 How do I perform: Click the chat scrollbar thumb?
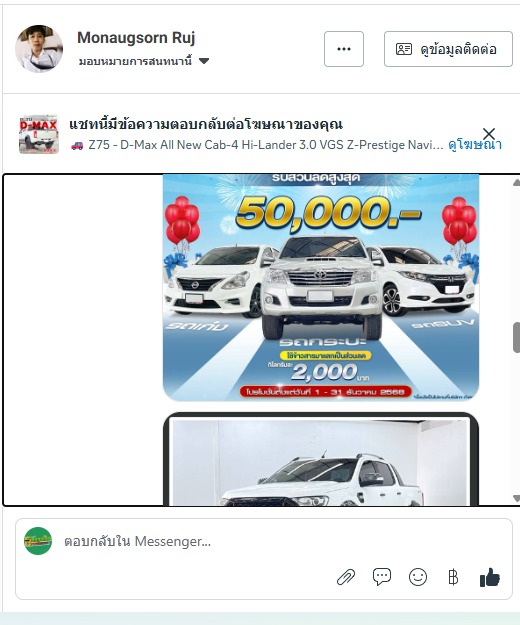pos(516,337)
